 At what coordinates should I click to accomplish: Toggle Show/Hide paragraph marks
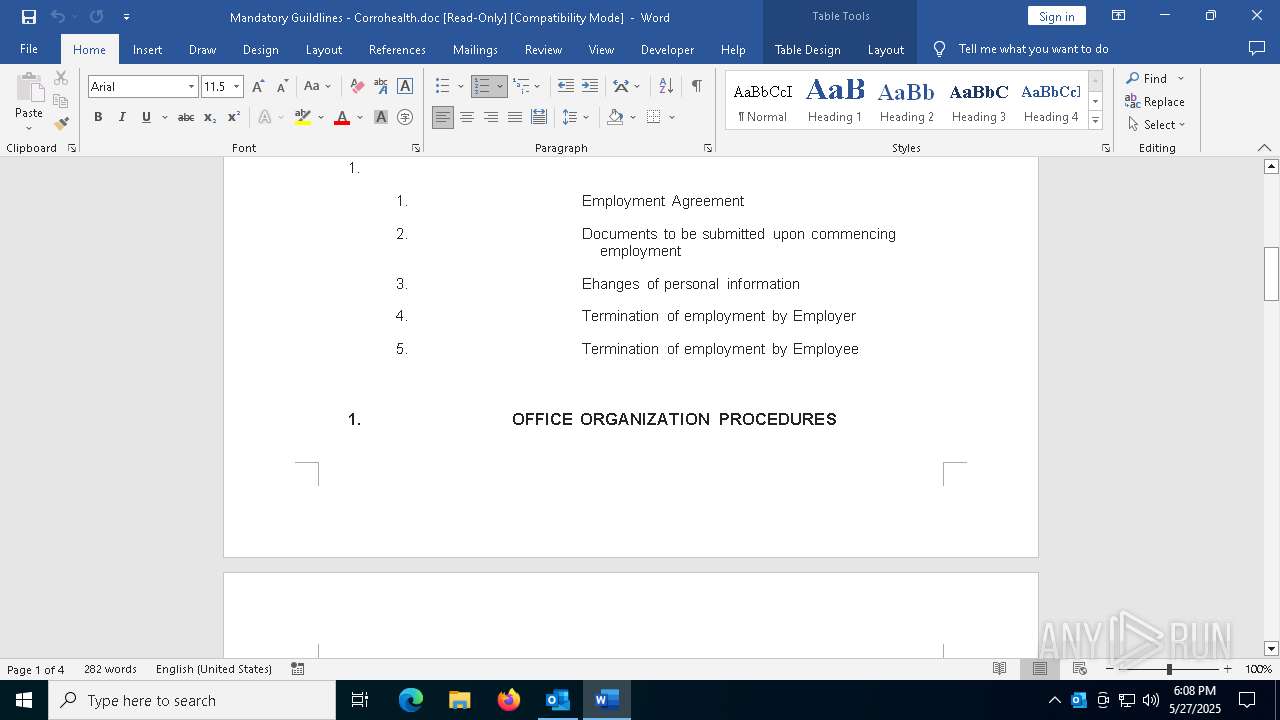click(696, 87)
